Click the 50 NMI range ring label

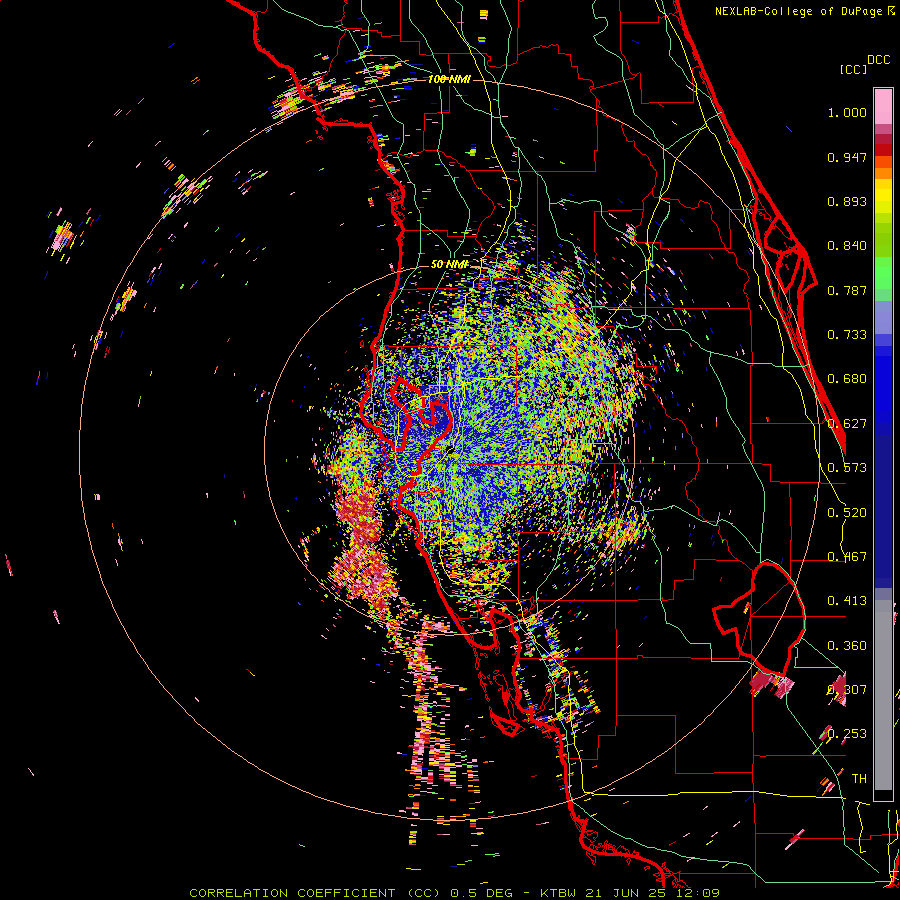pos(449,265)
